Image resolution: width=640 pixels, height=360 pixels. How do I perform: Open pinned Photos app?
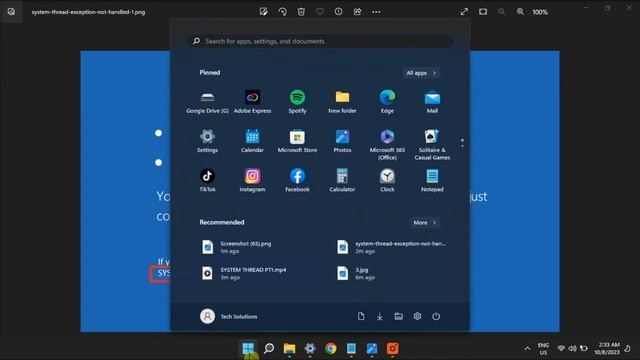pos(342,141)
